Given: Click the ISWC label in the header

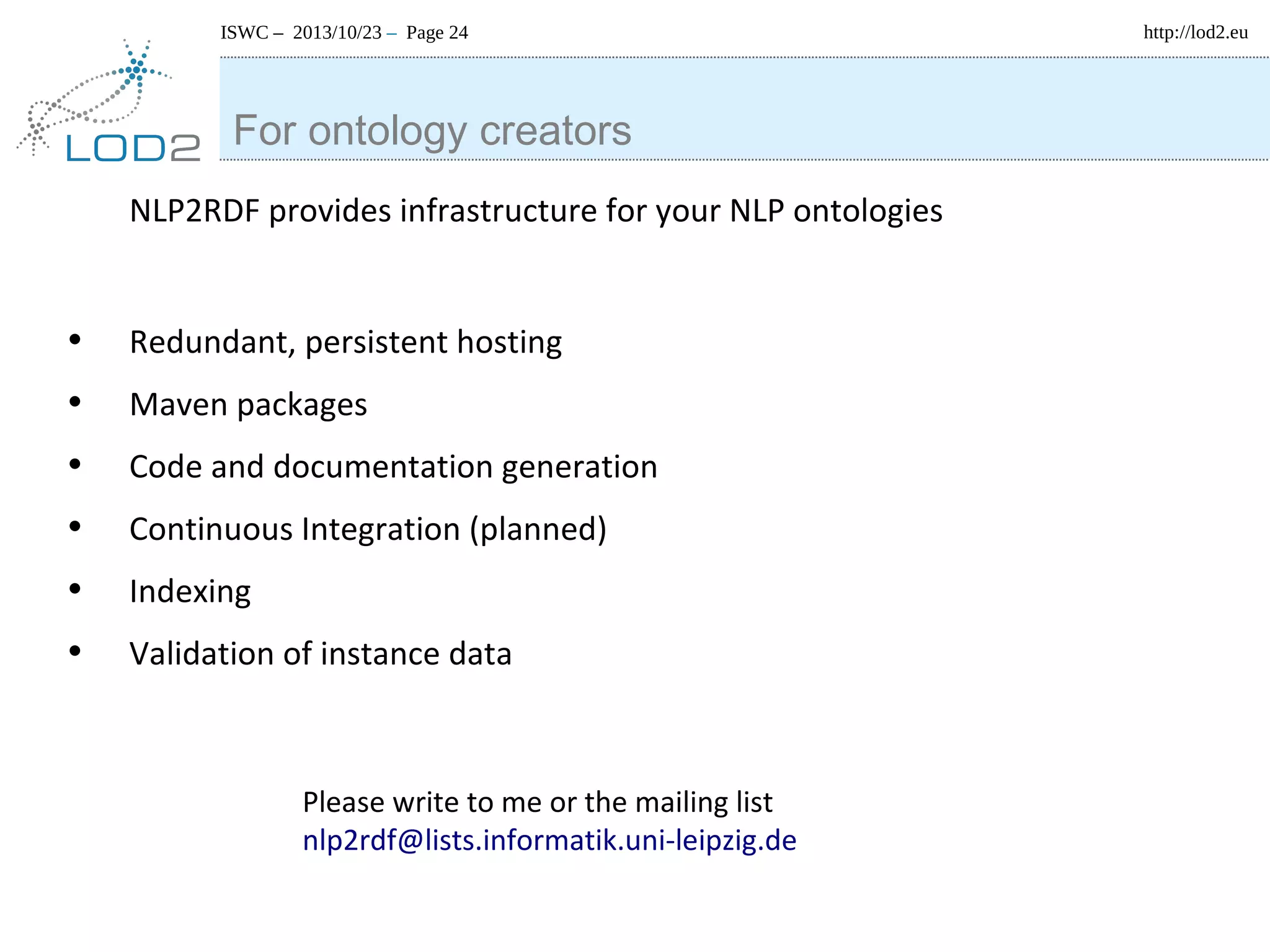Looking at the screenshot, I should 244,33.
